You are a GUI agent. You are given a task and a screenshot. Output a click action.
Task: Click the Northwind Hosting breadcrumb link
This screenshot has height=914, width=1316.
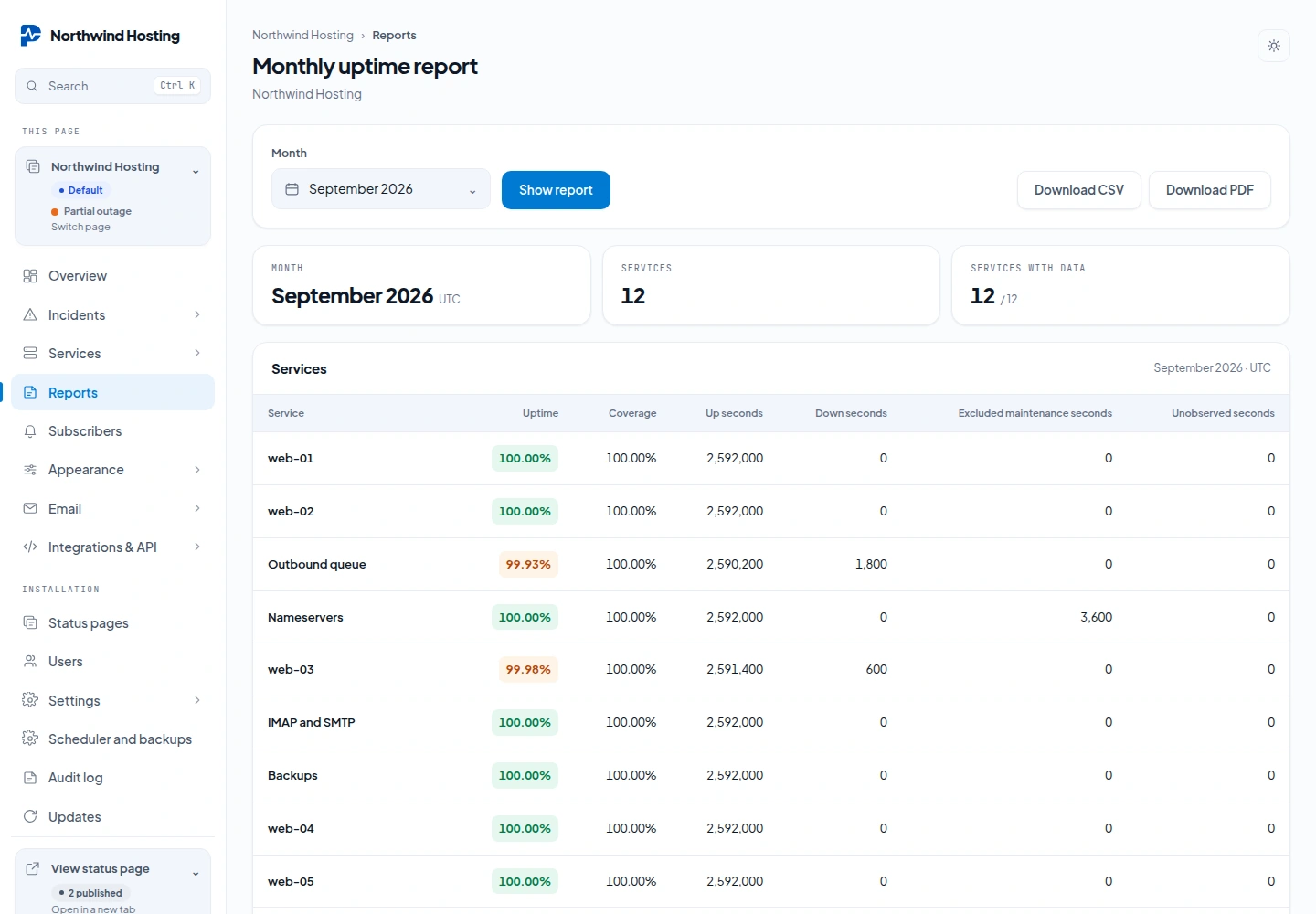click(x=302, y=35)
